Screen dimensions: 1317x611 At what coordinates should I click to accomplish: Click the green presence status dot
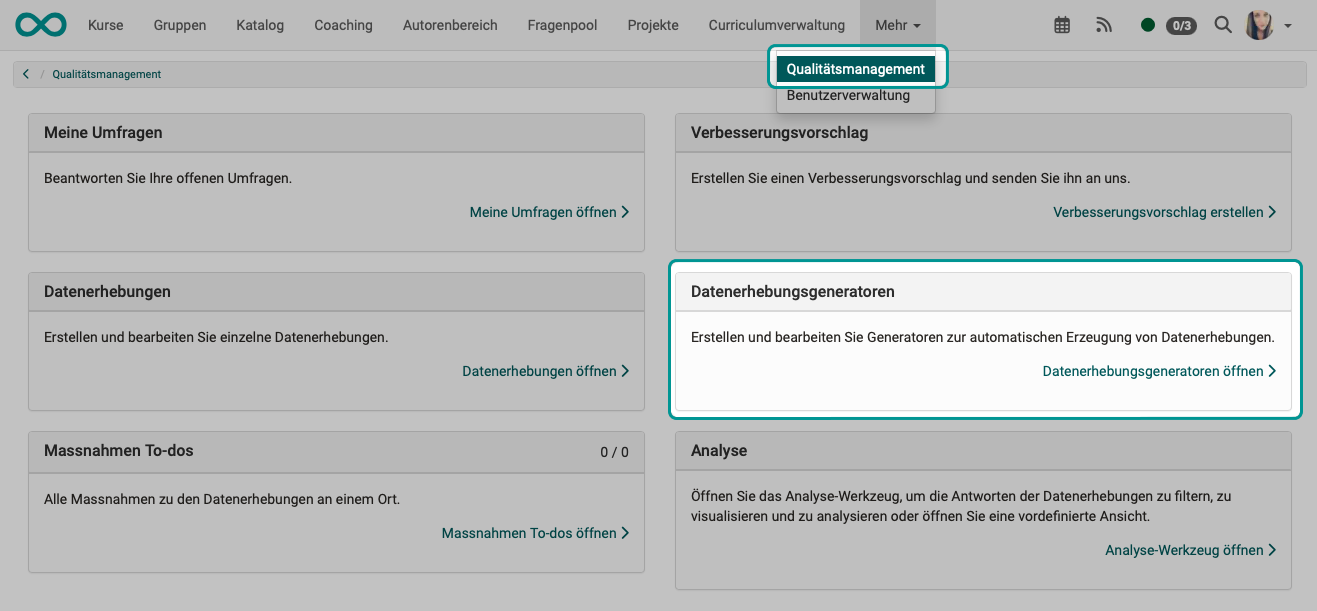point(1149,25)
